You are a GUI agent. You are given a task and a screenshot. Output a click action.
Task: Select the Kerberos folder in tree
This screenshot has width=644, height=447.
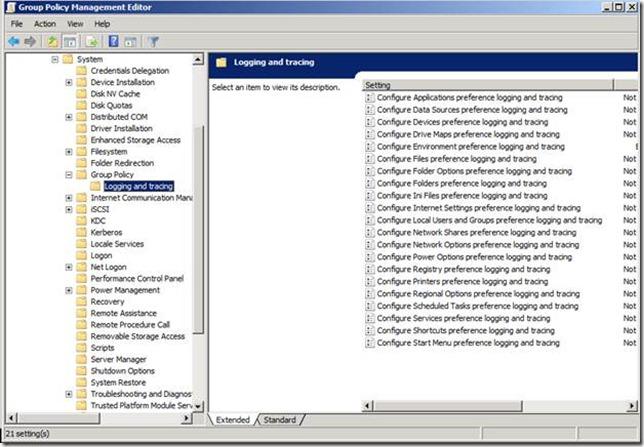[x=106, y=233]
